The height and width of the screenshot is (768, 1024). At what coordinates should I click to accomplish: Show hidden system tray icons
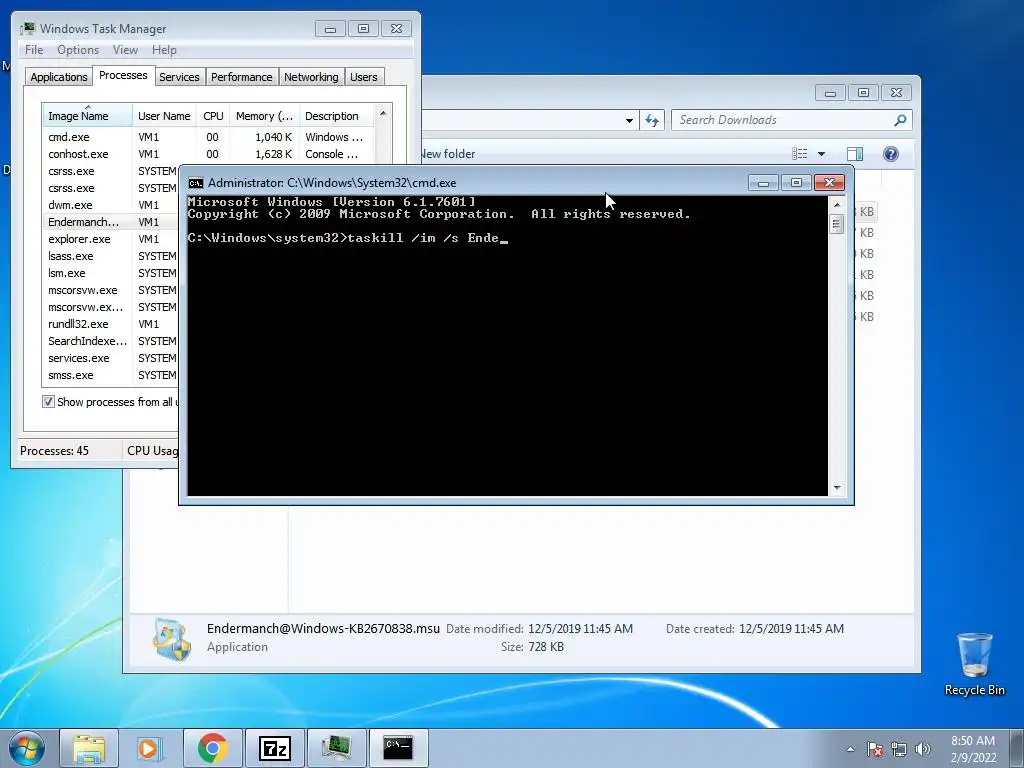click(850, 749)
